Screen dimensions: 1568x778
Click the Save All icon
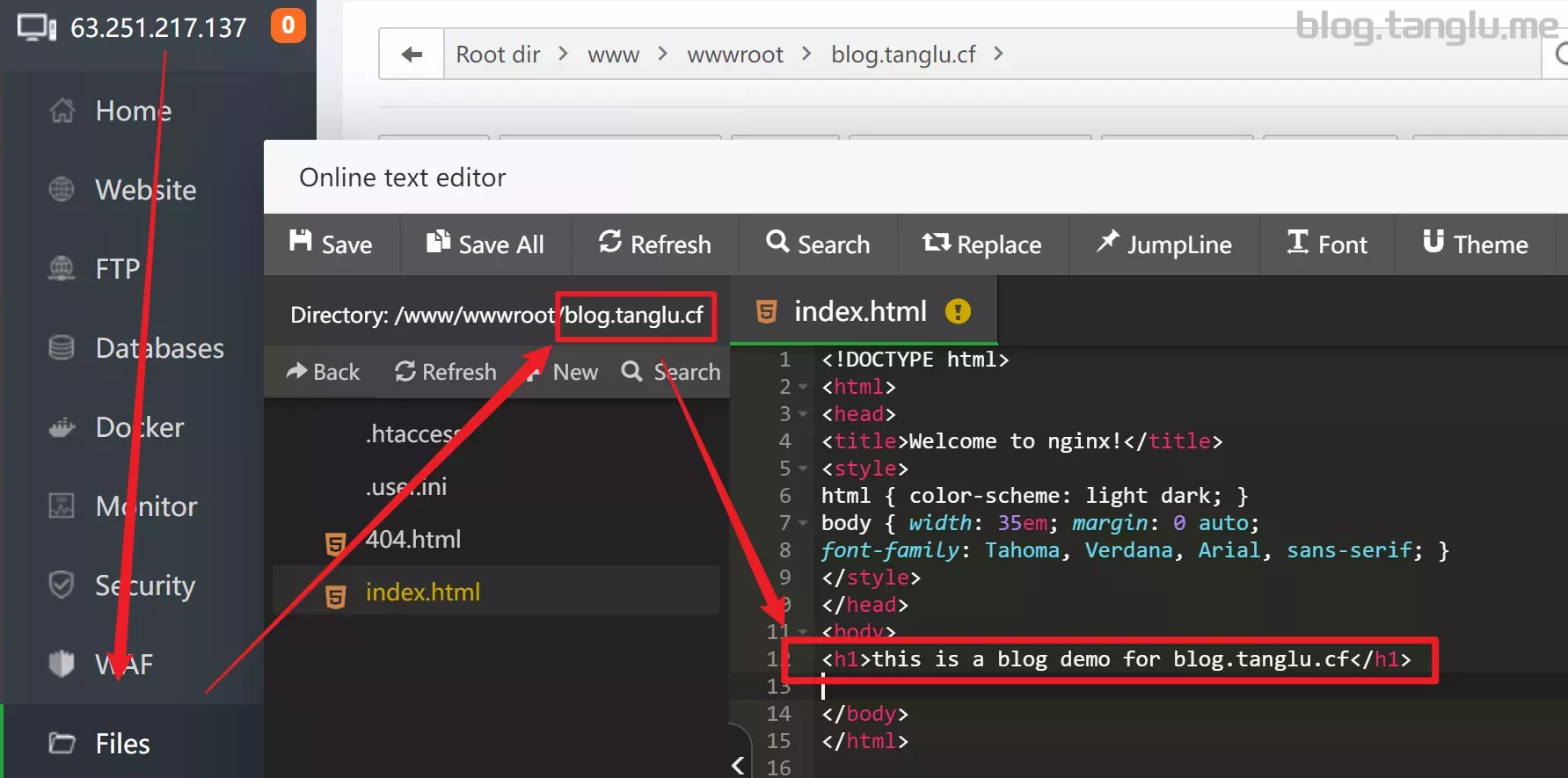pos(438,242)
